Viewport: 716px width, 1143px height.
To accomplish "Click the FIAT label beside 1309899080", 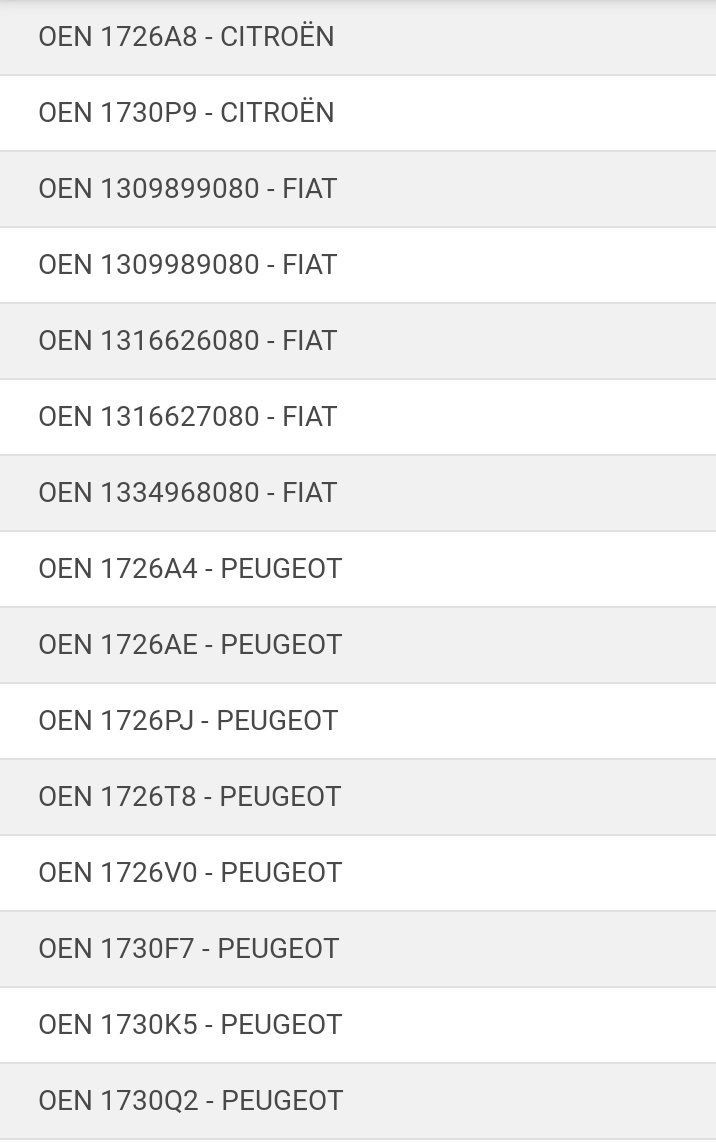I will pos(310,189).
